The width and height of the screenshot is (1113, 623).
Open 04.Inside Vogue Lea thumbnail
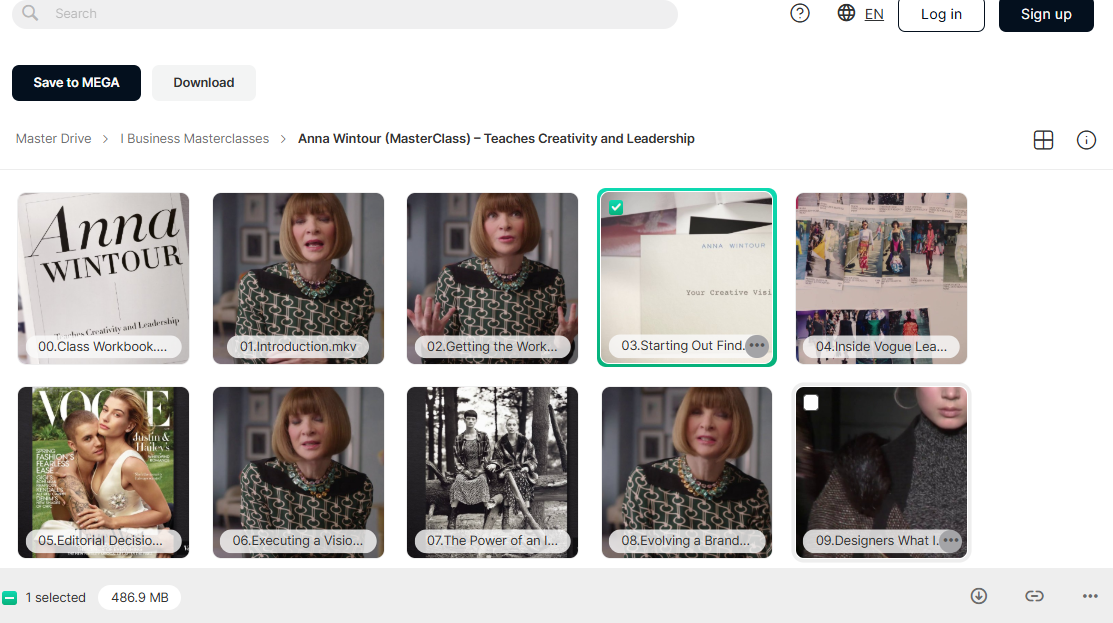(882, 278)
